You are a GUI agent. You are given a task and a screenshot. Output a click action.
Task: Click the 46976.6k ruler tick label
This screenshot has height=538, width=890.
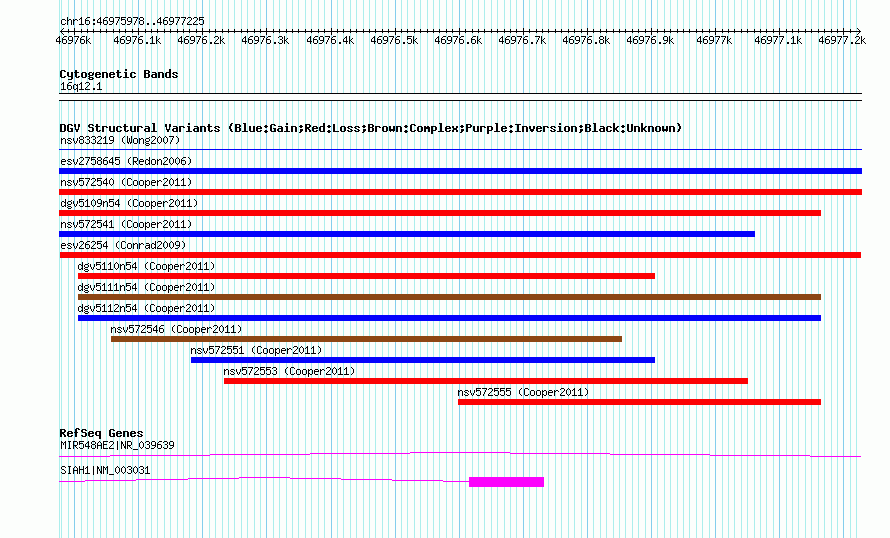(458, 40)
